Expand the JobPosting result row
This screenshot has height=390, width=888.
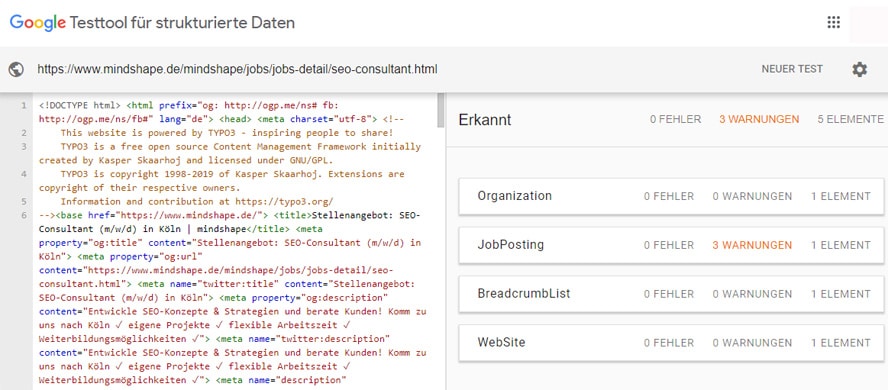[x=671, y=245]
